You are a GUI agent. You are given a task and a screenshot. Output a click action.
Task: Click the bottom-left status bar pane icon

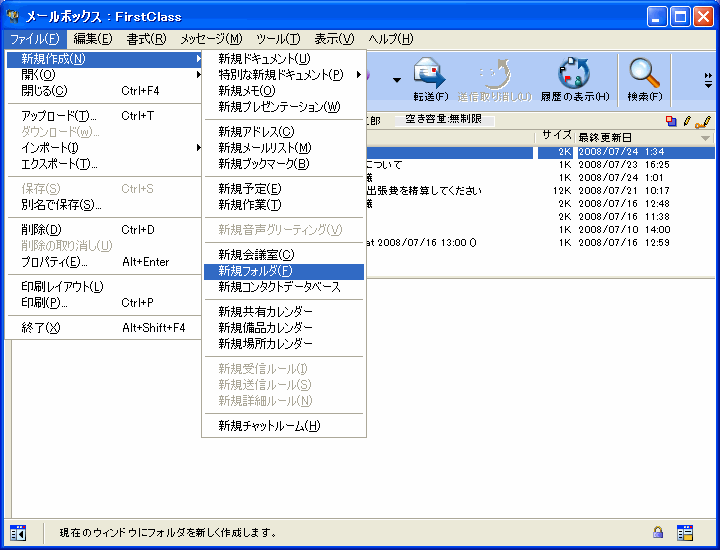point(18,532)
